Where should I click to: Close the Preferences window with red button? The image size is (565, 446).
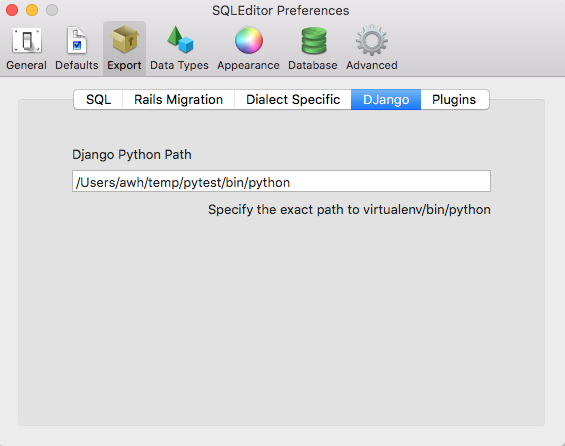click(12, 10)
